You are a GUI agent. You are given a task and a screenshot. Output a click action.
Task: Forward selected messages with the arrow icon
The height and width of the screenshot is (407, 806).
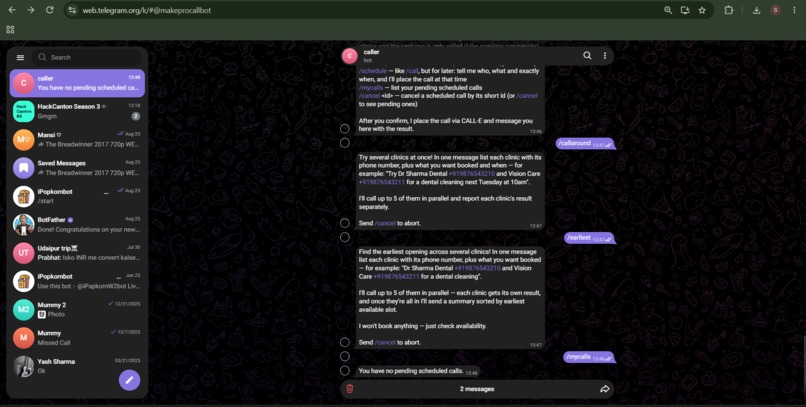pos(604,389)
